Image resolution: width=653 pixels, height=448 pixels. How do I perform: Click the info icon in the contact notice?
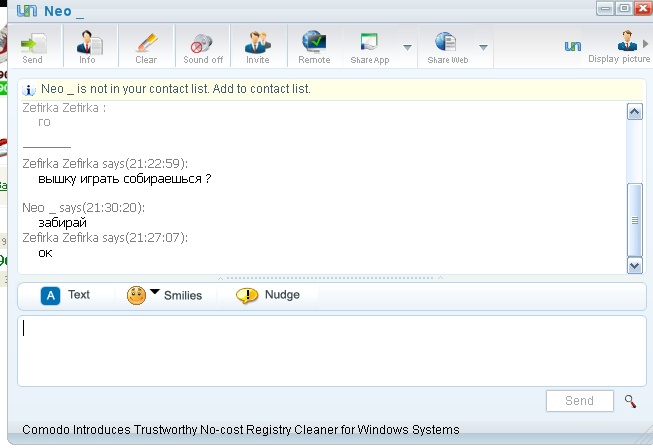[29, 89]
